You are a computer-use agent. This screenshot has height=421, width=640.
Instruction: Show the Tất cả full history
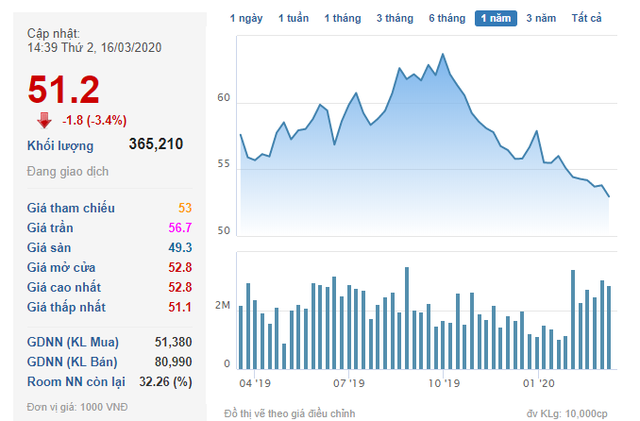(x=586, y=19)
